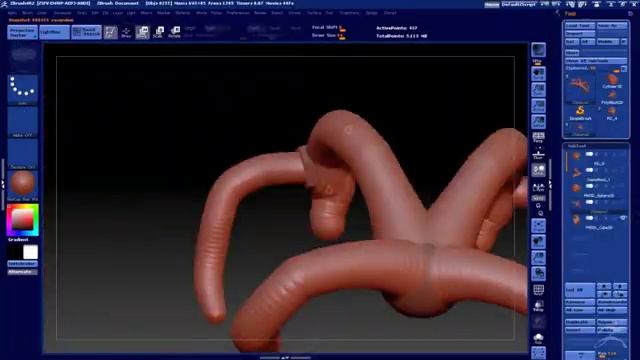Select the PolyMesh3D tool thumbnail

pyautogui.click(x=612, y=98)
